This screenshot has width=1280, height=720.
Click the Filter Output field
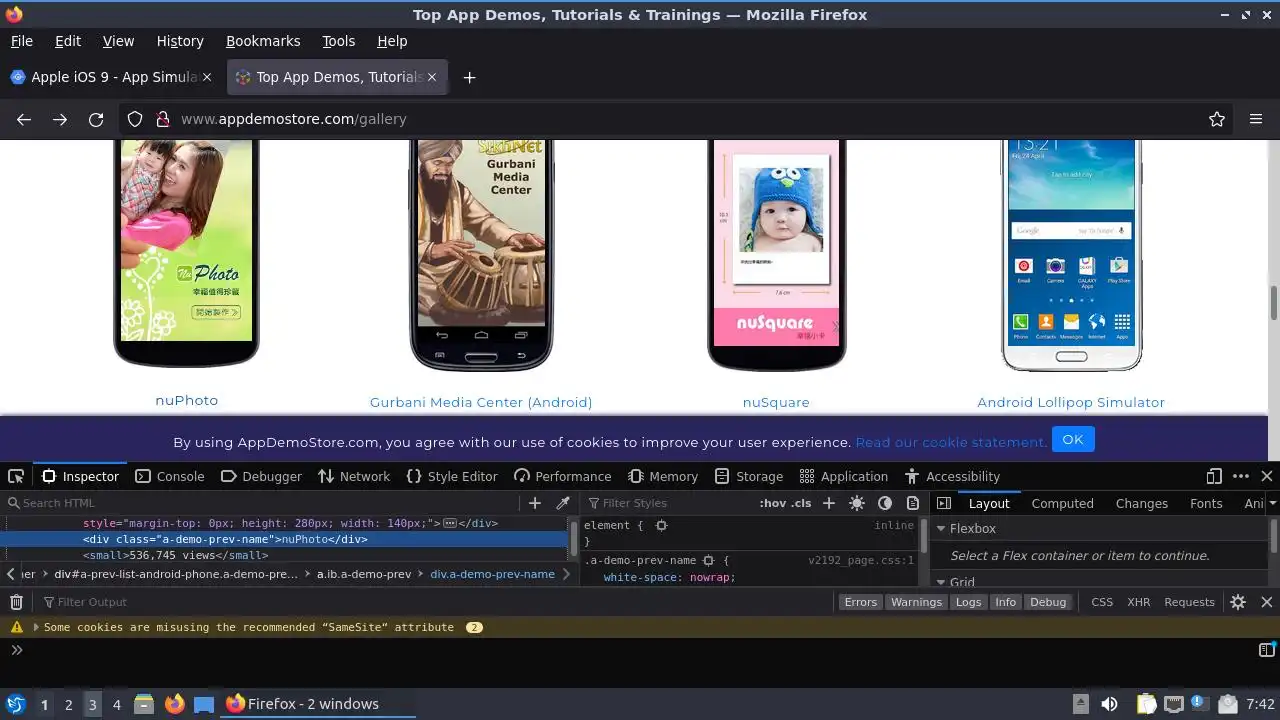click(x=435, y=602)
